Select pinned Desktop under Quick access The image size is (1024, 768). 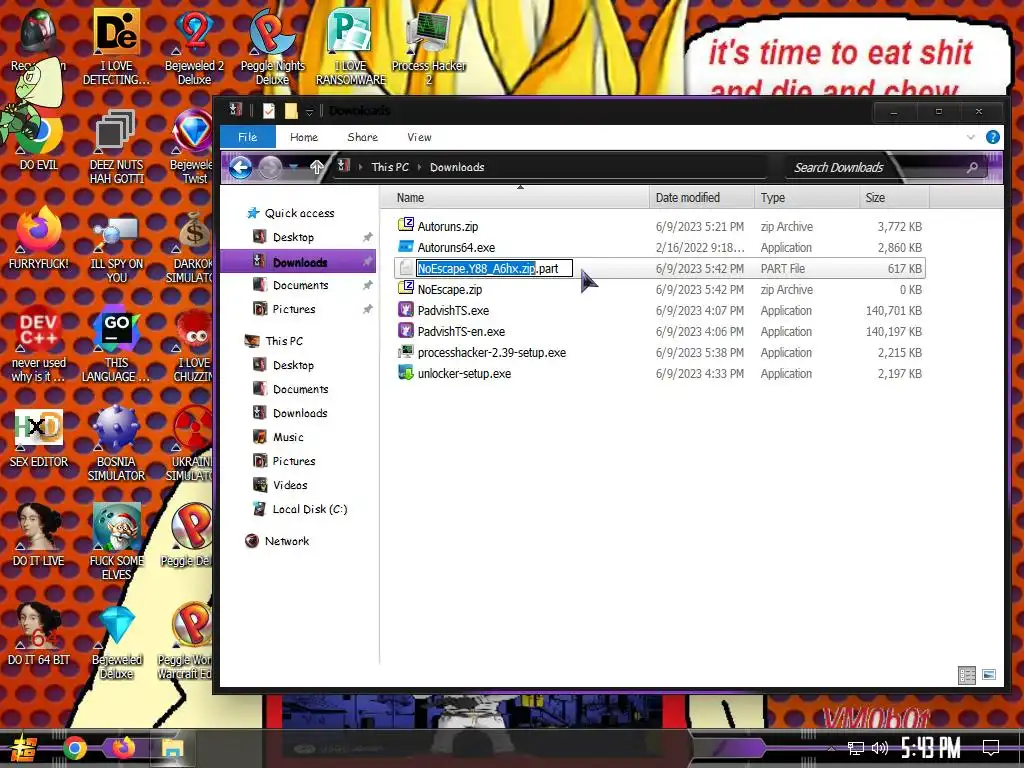[x=293, y=237]
